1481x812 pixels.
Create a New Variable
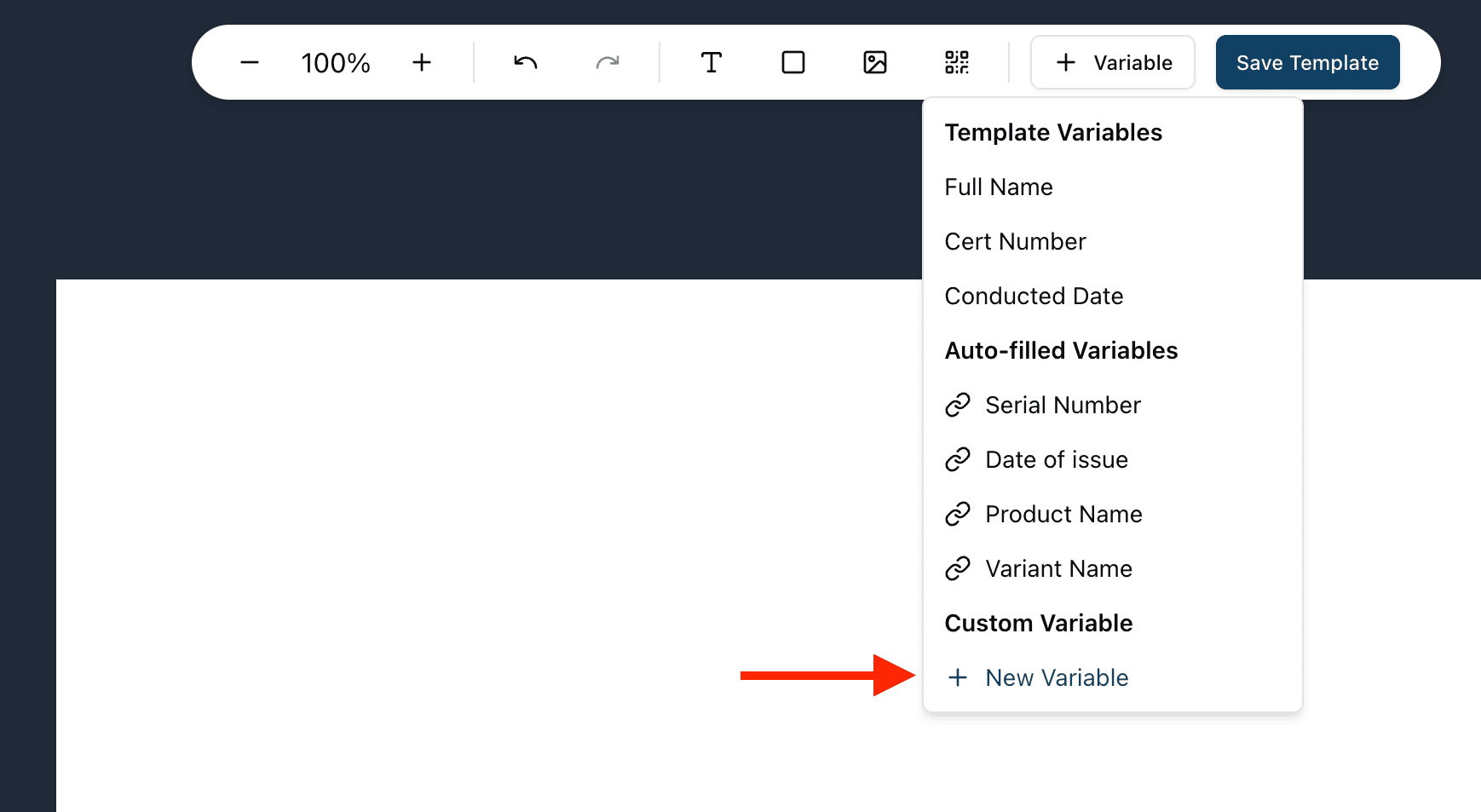point(1056,677)
